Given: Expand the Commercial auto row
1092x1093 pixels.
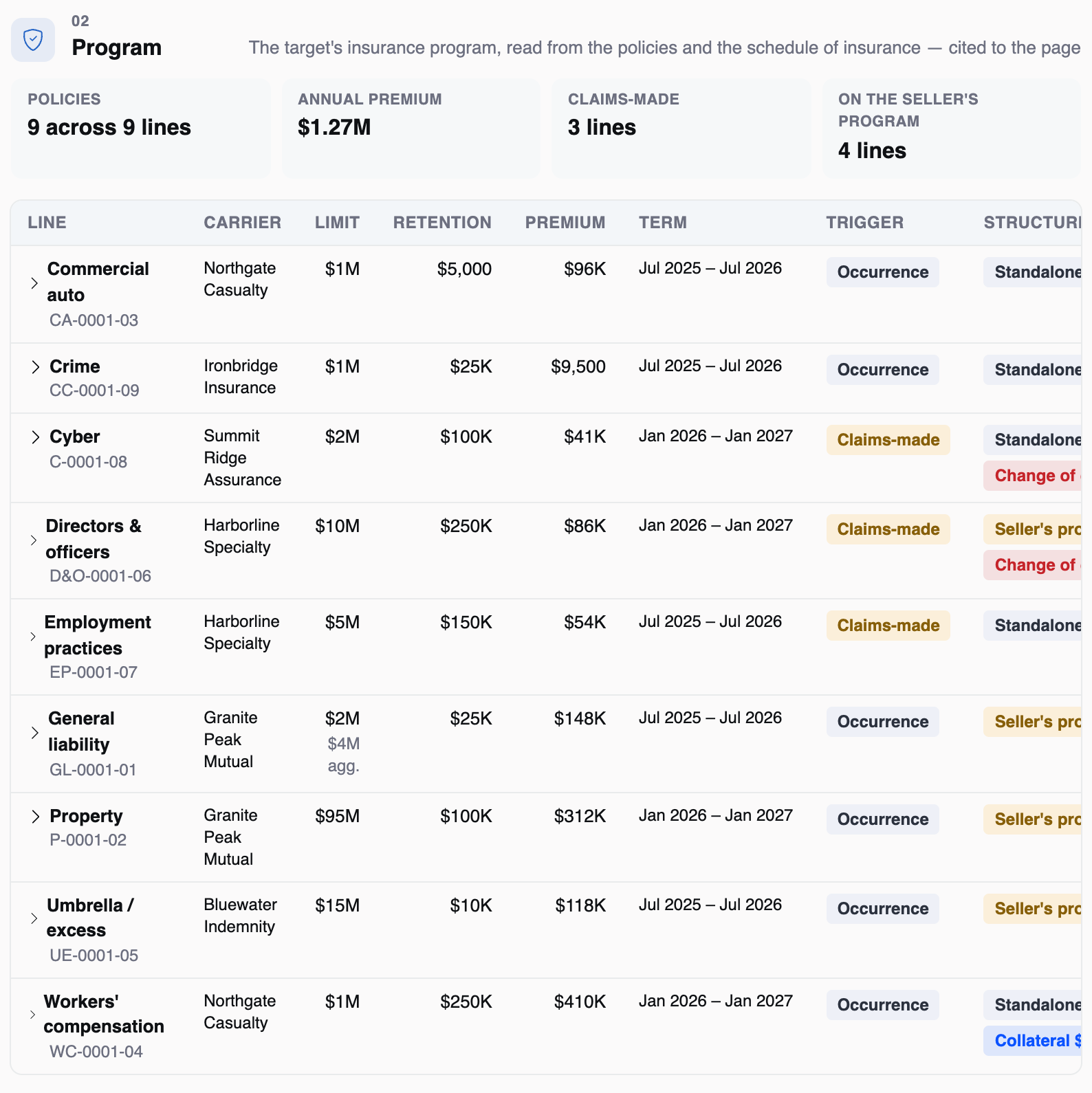Looking at the screenshot, I should [34, 283].
